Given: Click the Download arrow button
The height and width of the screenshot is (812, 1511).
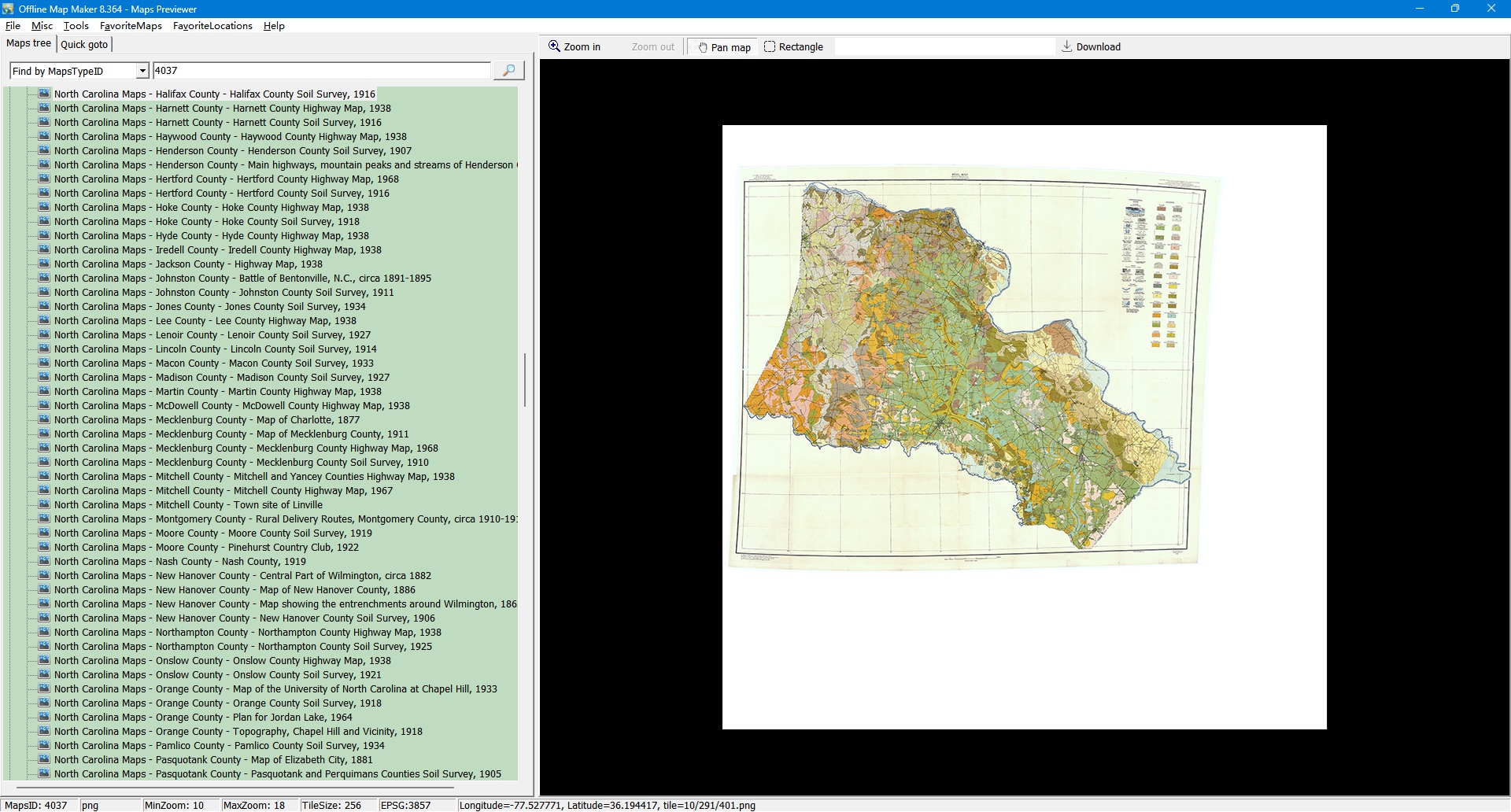Looking at the screenshot, I should [x=1090, y=47].
